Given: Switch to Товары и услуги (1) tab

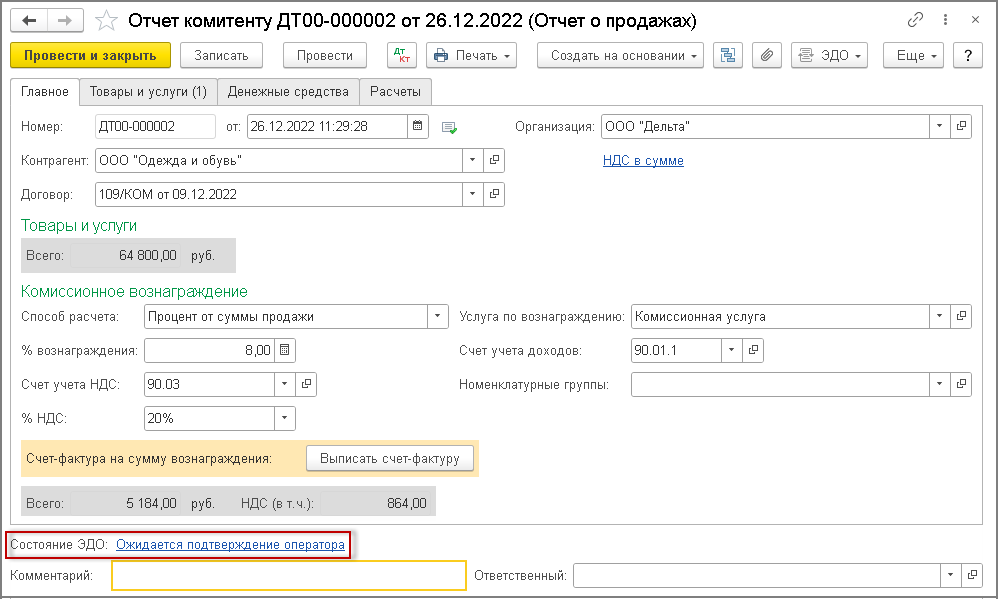Looking at the screenshot, I should click(x=148, y=92).
